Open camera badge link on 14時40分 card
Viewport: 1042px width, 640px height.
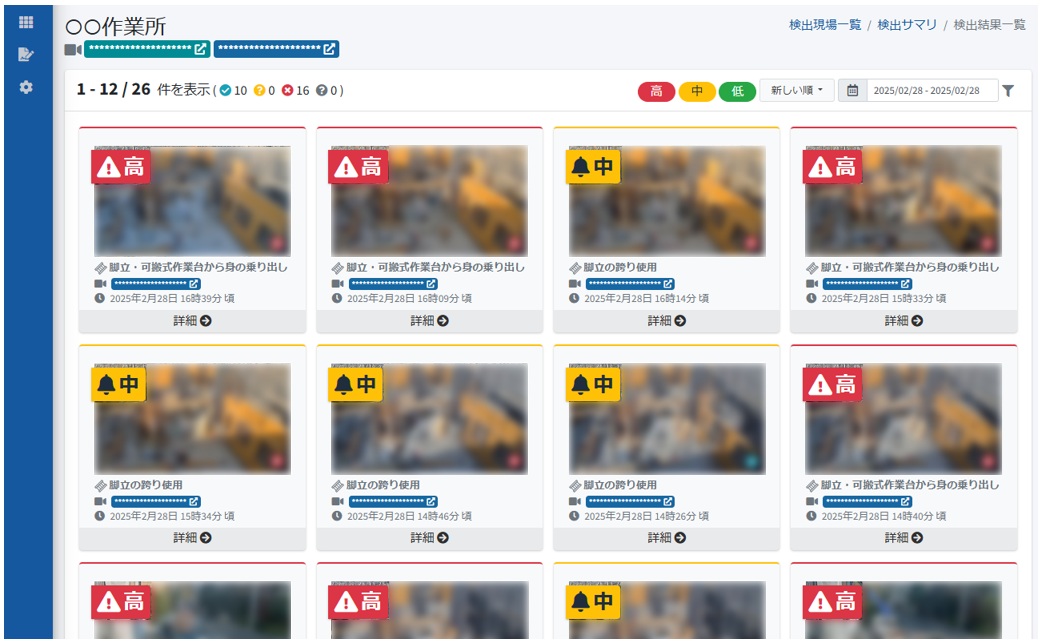click(867, 502)
